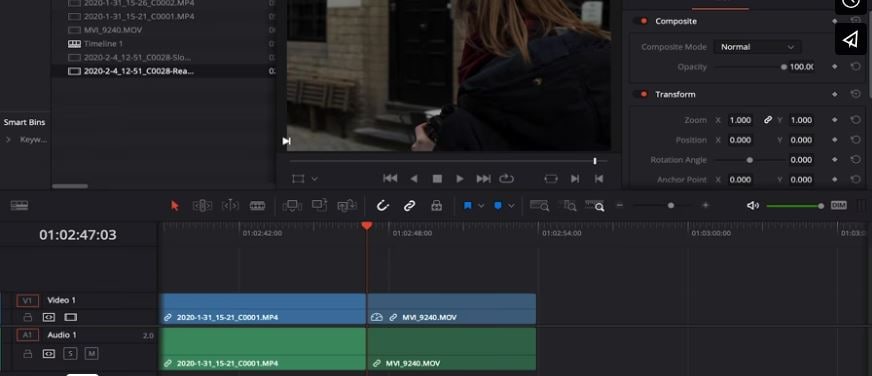Add a blue flag to the clip
The image size is (872, 376).
point(468,206)
